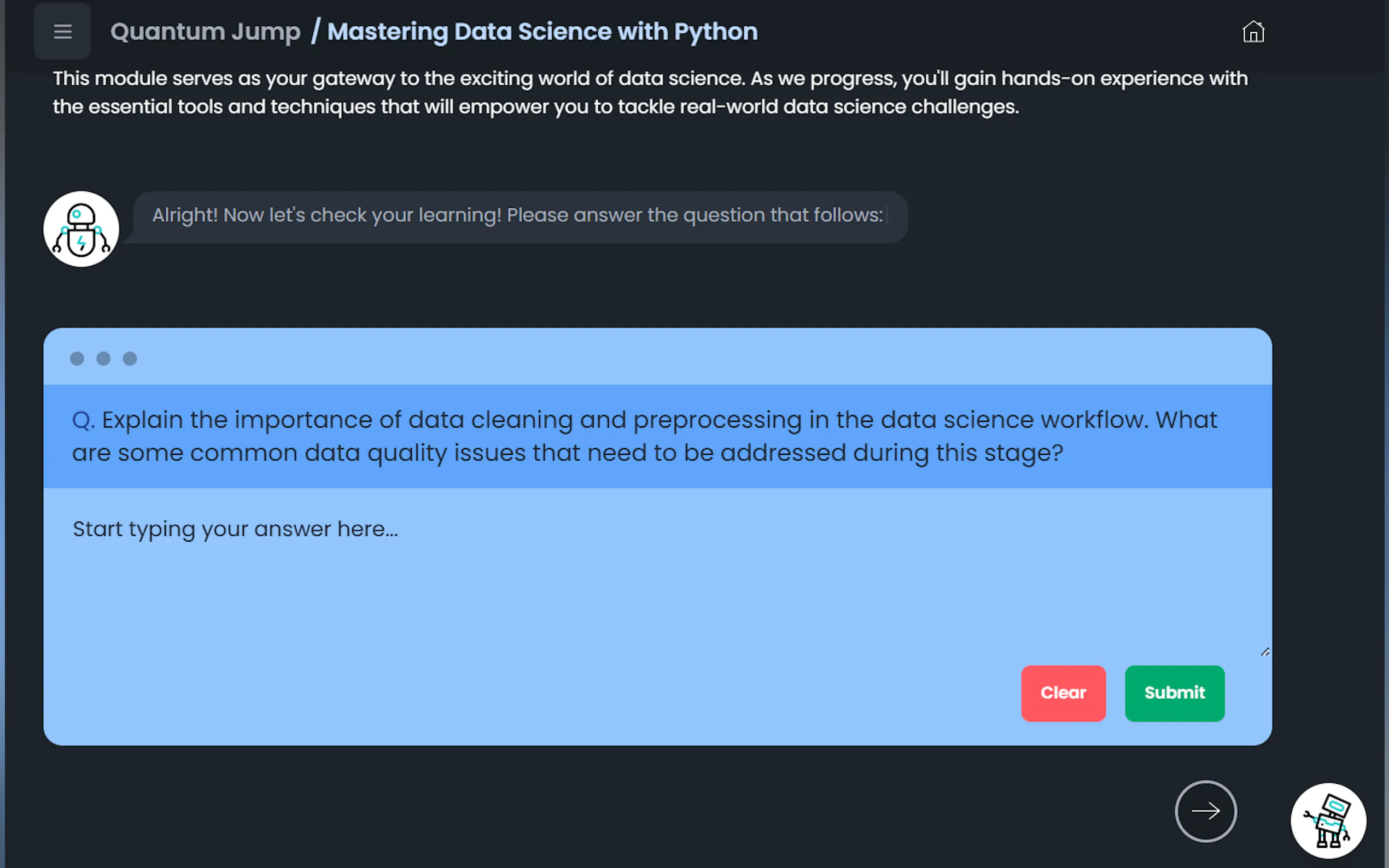Submit the answer with the green button

click(x=1174, y=693)
